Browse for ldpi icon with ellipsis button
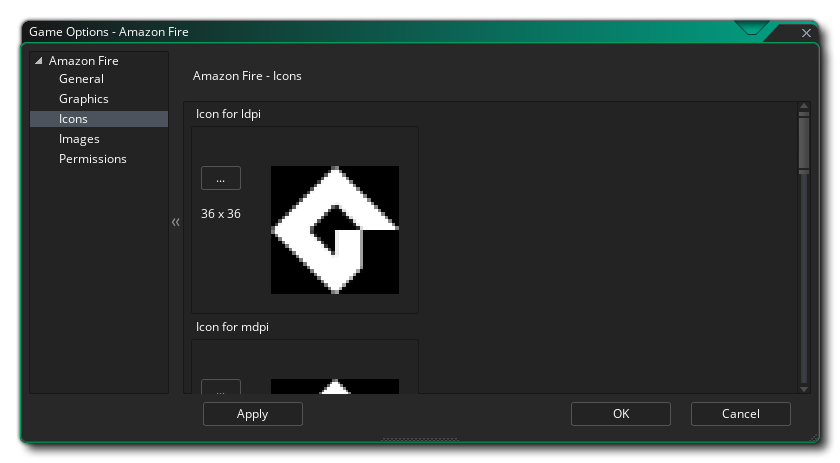This screenshot has height=463, width=840. pyautogui.click(x=221, y=178)
